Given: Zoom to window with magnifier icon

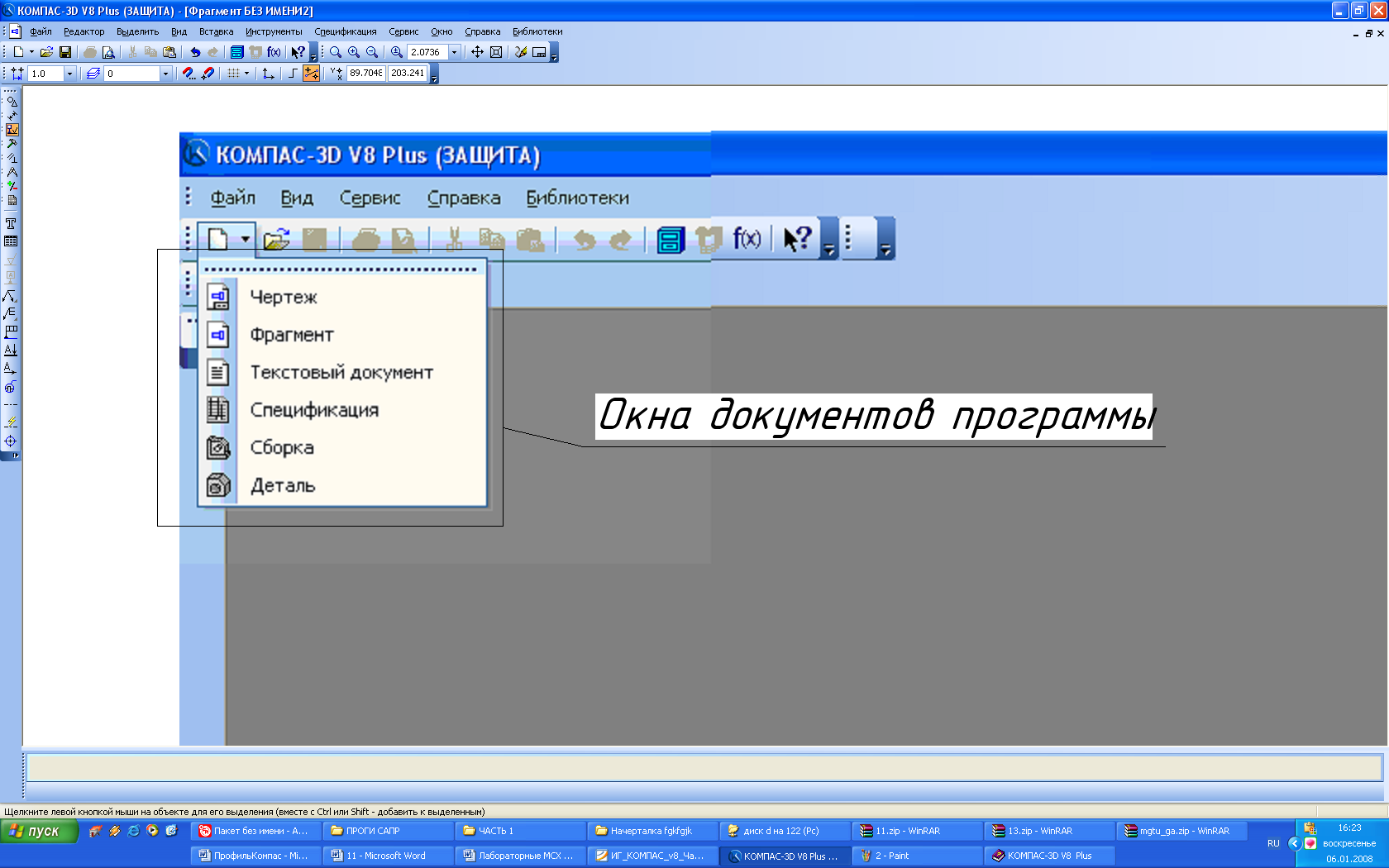Looking at the screenshot, I should 335,52.
